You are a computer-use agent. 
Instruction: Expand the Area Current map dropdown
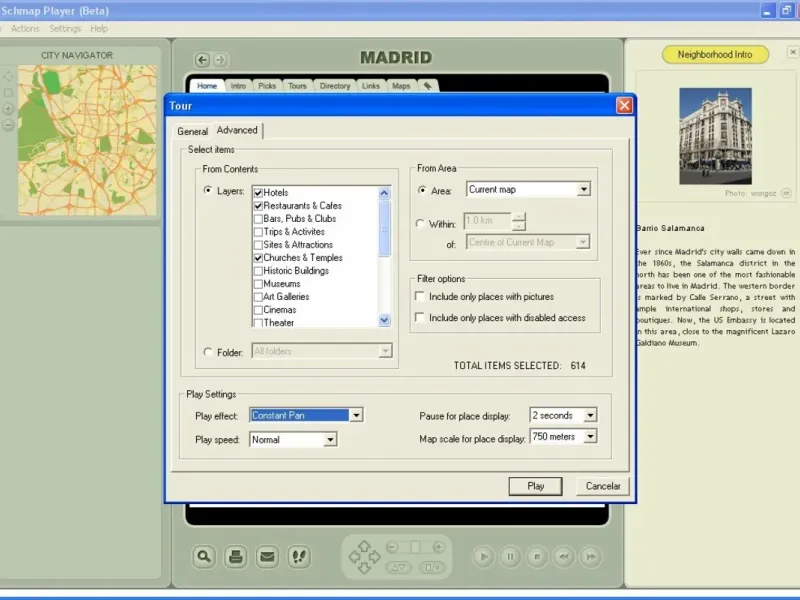click(x=584, y=190)
